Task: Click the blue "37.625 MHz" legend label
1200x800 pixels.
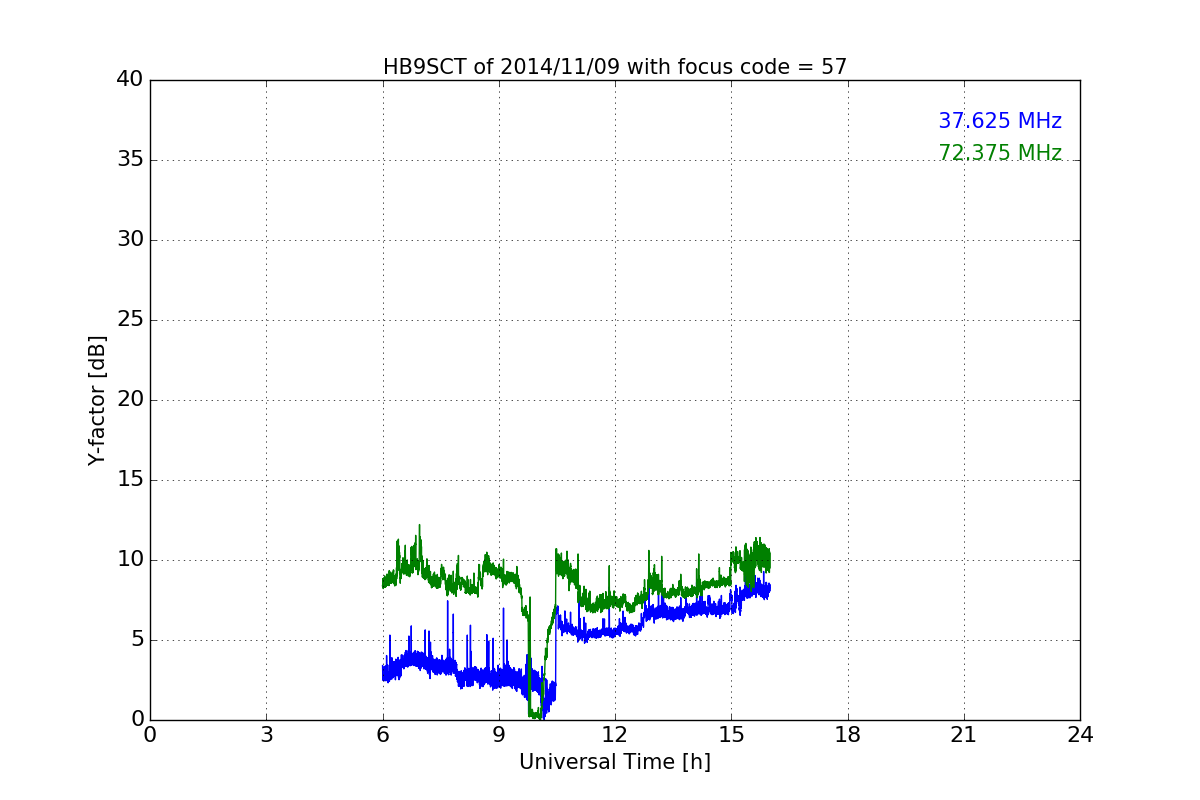Action: point(1000,121)
